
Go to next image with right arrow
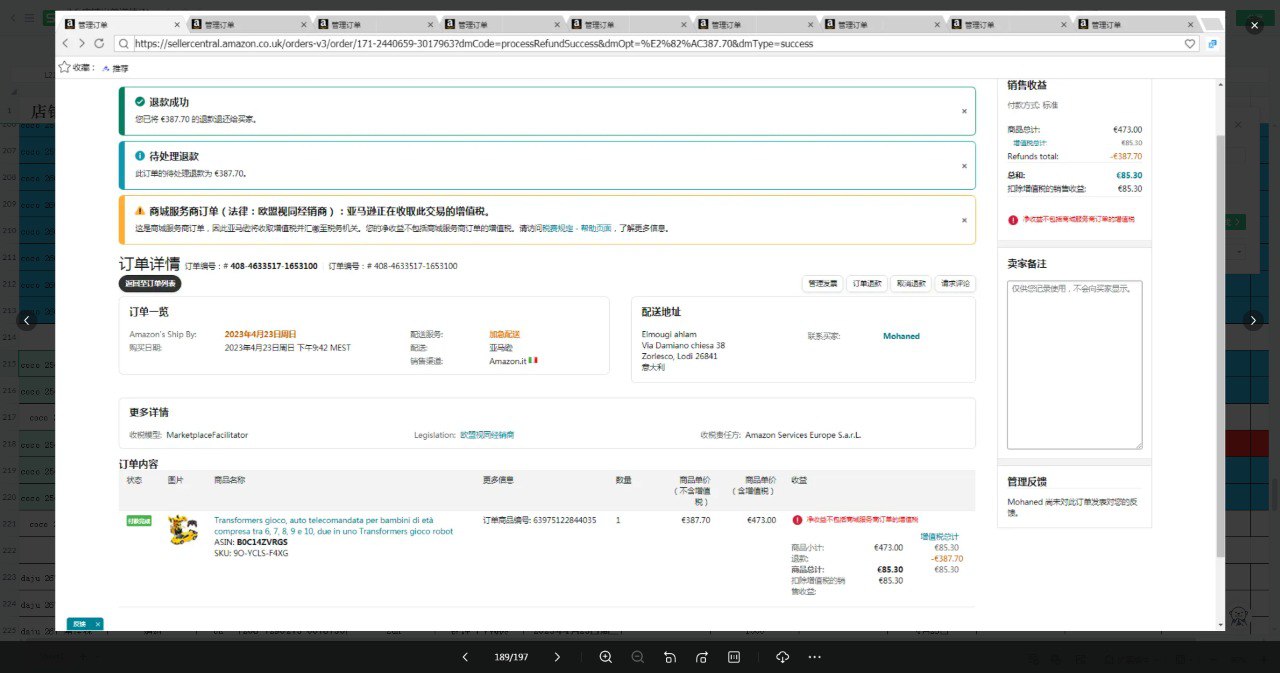[x=1253, y=320]
